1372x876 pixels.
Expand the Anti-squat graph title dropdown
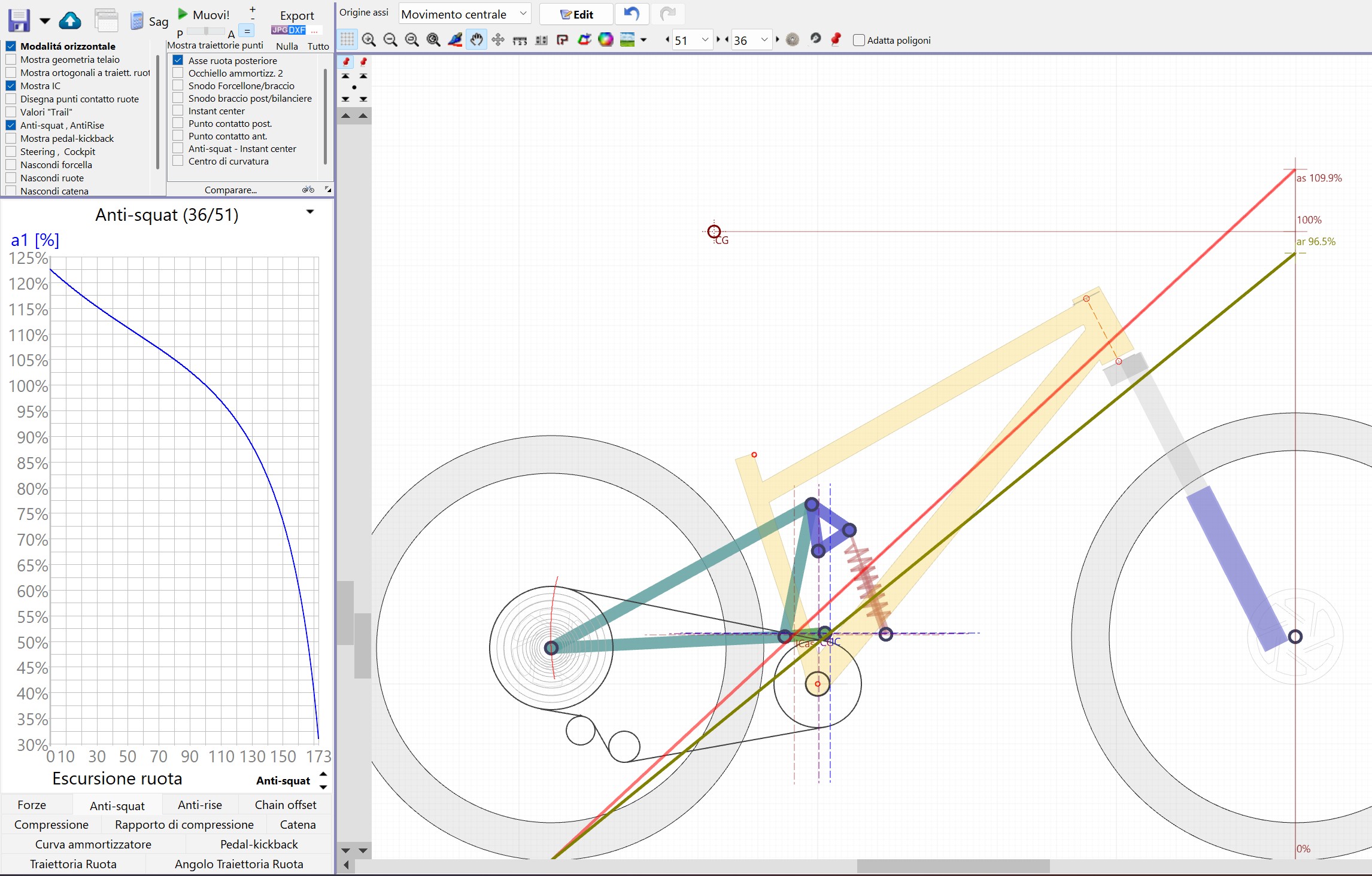pyautogui.click(x=310, y=212)
